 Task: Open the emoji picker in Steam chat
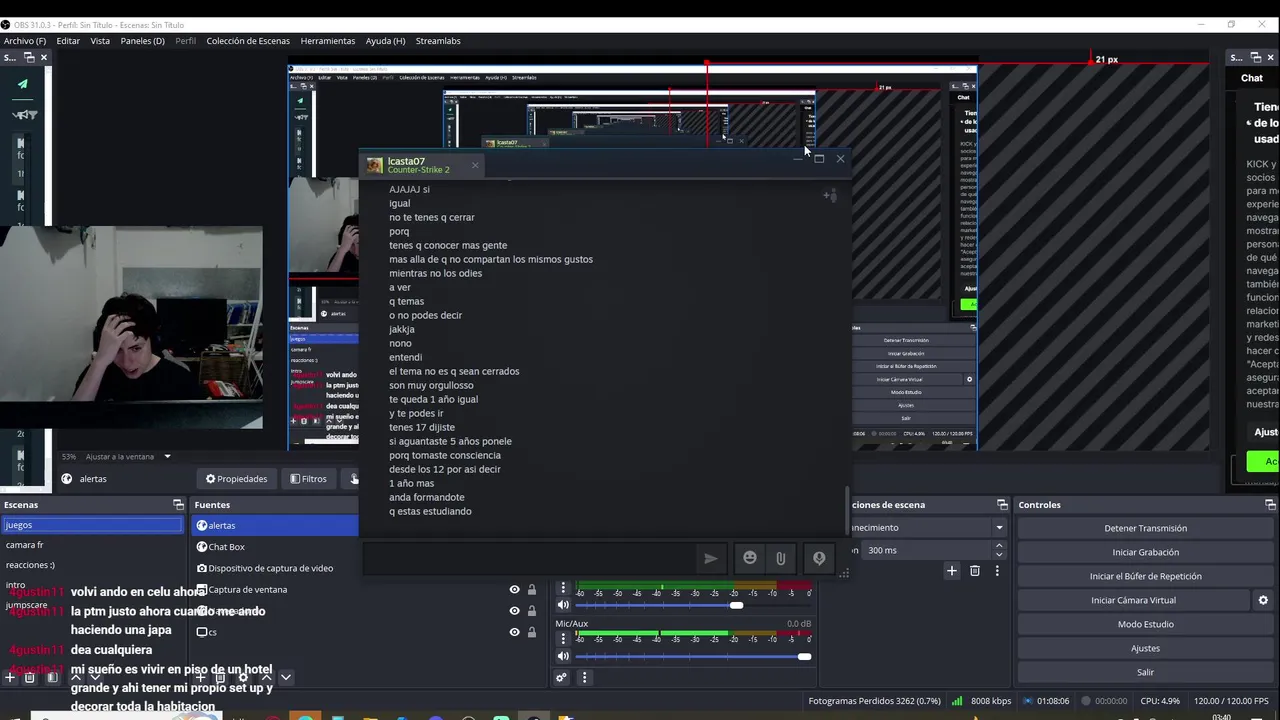[x=749, y=558]
